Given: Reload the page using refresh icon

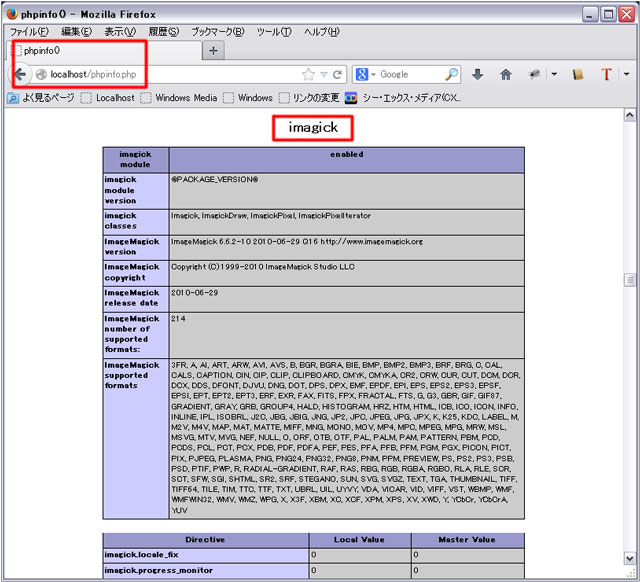Looking at the screenshot, I should point(337,74).
